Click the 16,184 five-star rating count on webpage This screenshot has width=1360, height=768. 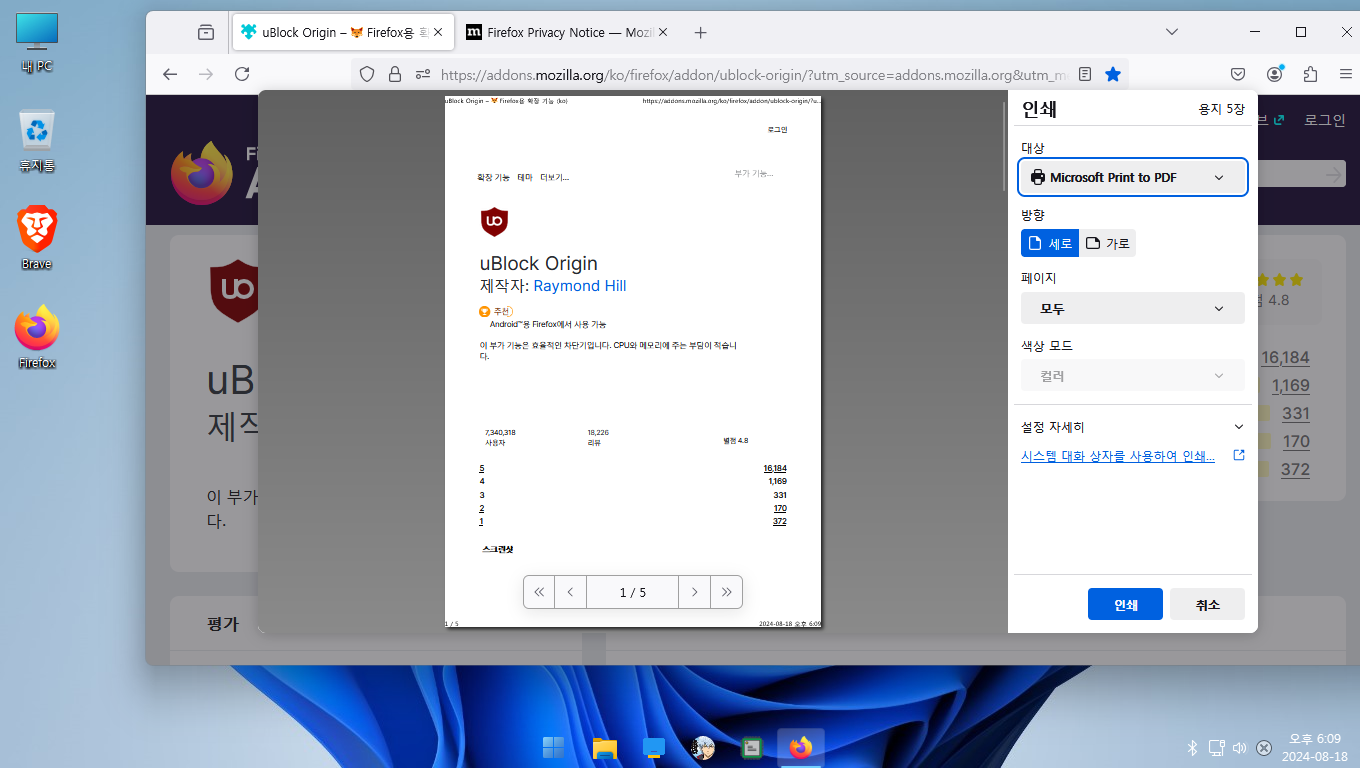(1285, 357)
